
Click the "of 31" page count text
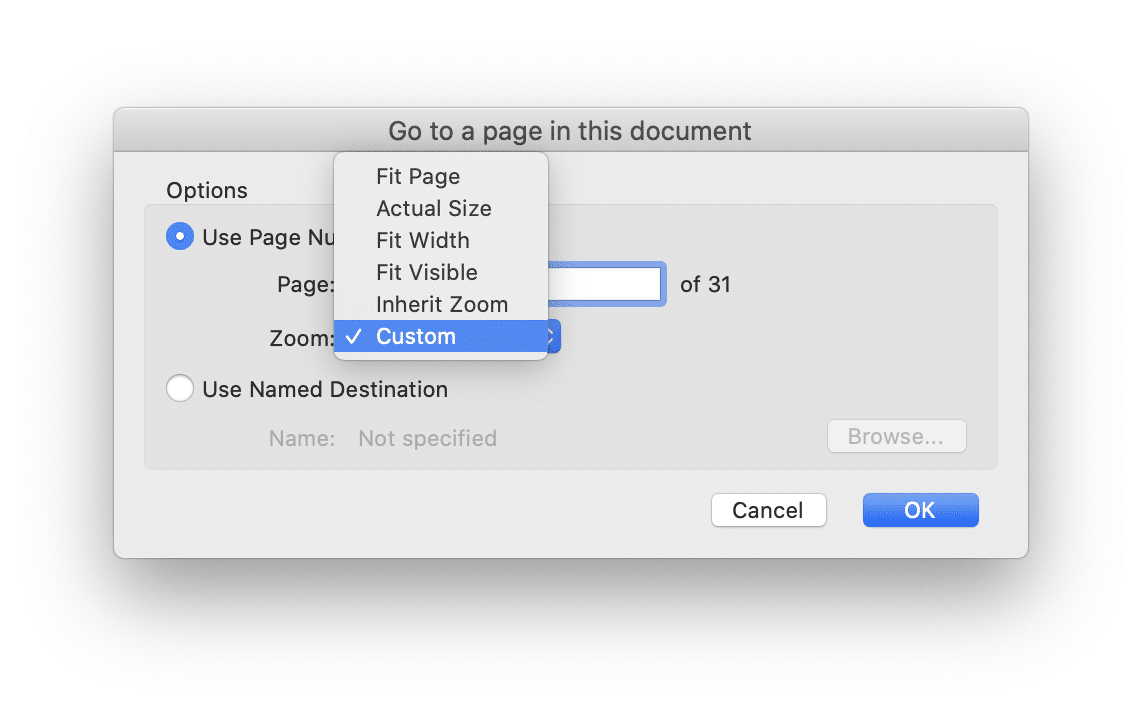coord(705,284)
